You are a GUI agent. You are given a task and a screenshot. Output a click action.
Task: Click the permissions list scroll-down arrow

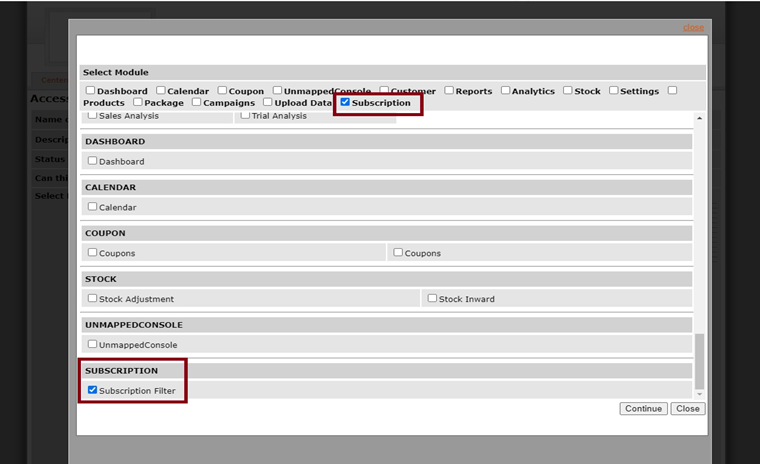(699, 394)
